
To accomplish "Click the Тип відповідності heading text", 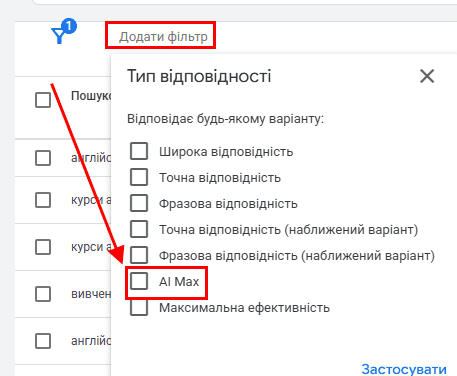I will tap(199, 76).
